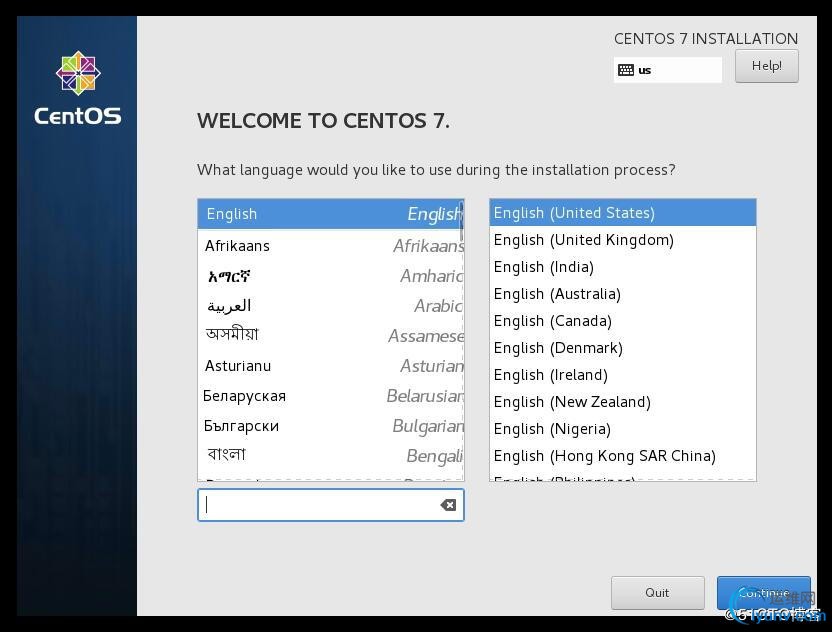Choose English (United Kingdom) locale
The width and height of the screenshot is (832, 632).
(623, 240)
